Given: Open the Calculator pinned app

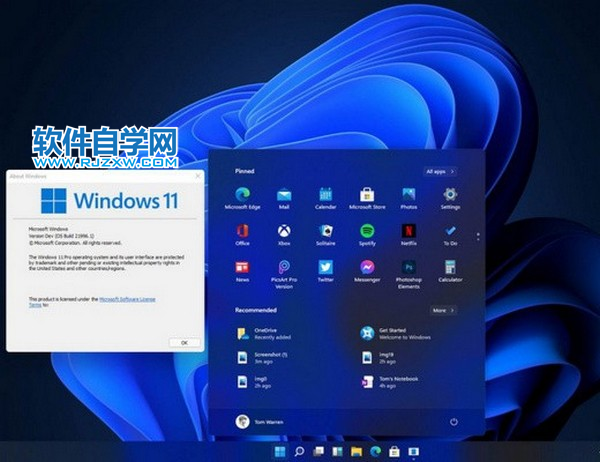Looking at the screenshot, I should point(450,271).
